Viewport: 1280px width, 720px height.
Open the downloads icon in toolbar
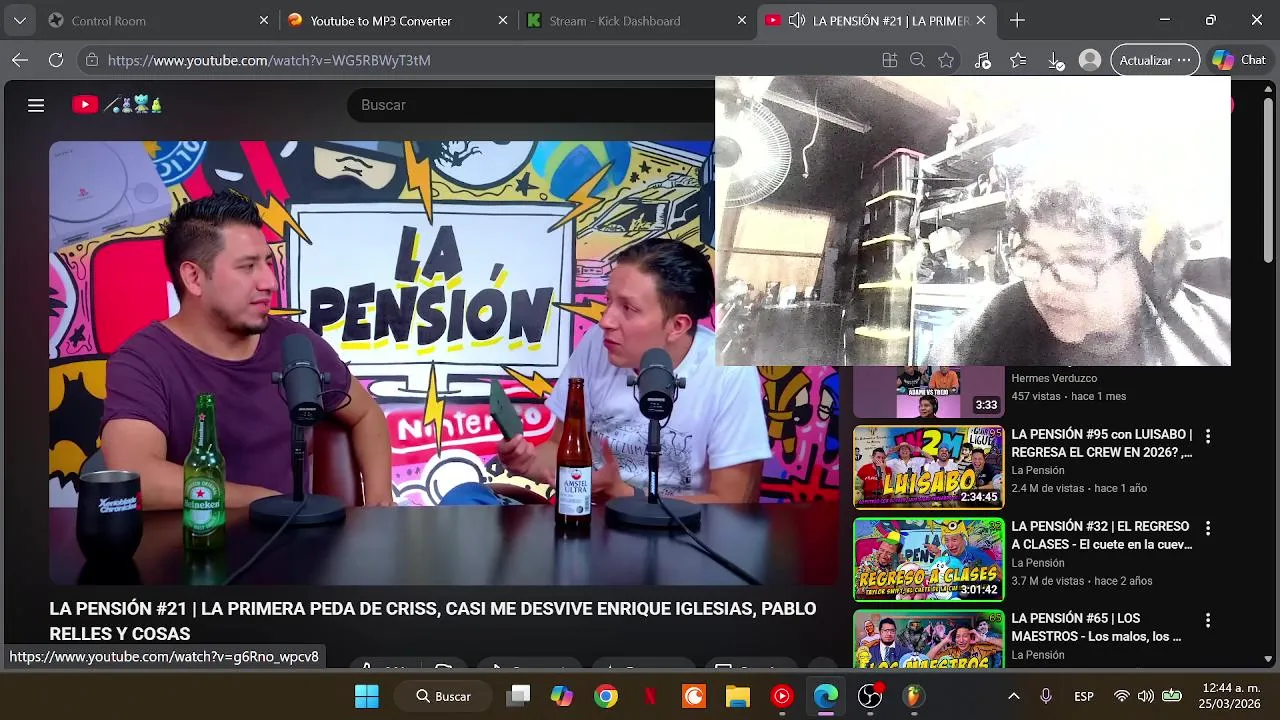(x=1056, y=61)
